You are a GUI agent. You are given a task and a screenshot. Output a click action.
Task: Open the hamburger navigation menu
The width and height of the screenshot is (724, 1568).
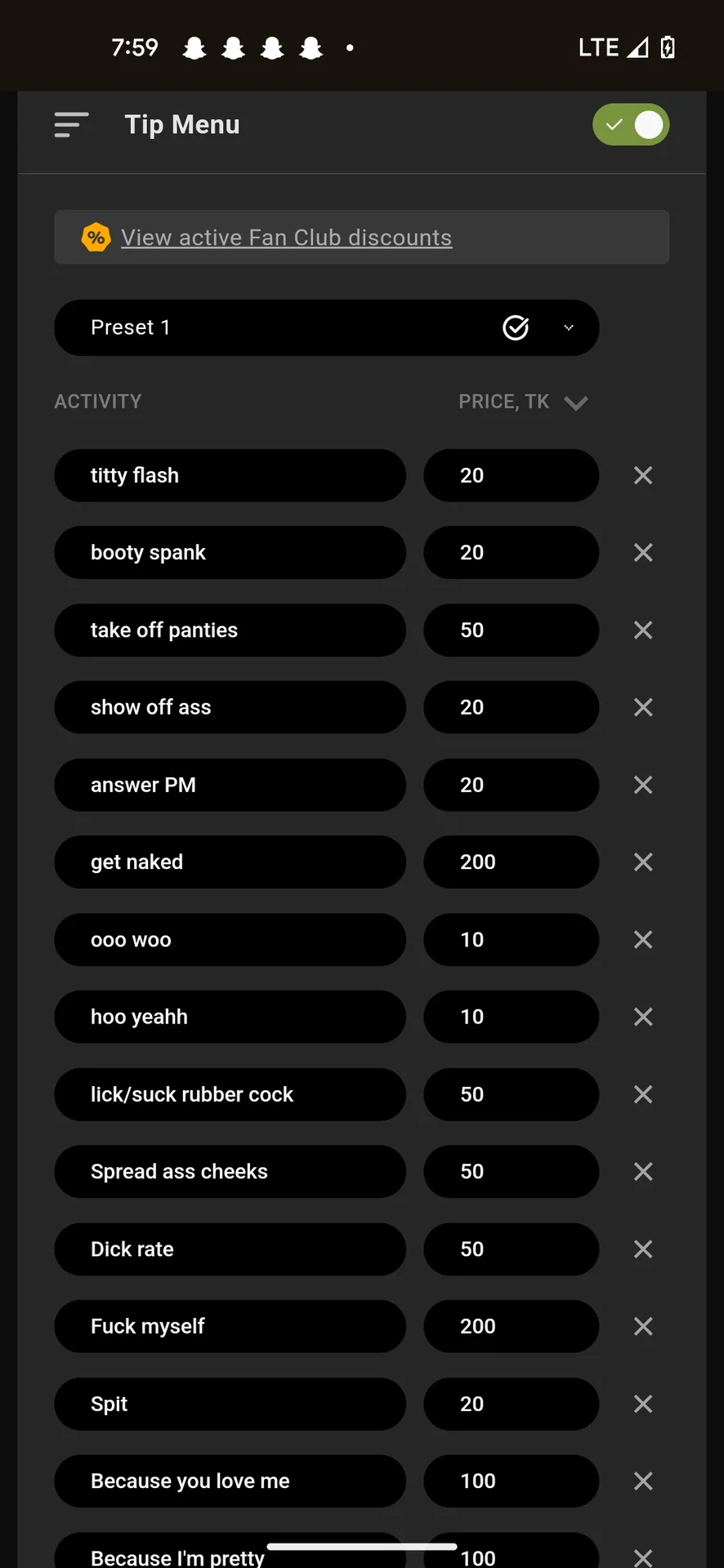coord(71,125)
